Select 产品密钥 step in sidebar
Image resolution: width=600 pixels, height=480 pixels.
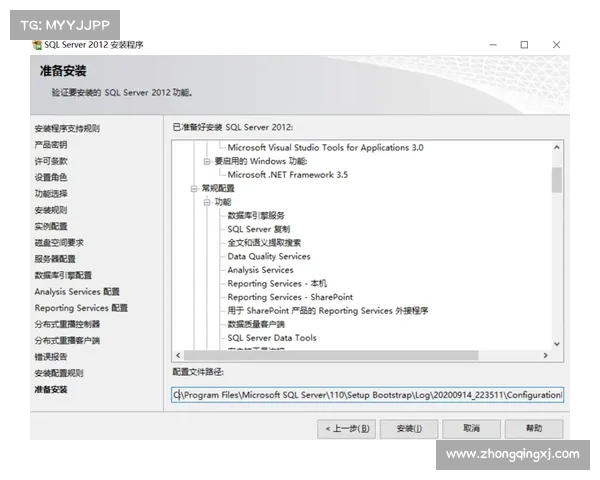(x=51, y=145)
